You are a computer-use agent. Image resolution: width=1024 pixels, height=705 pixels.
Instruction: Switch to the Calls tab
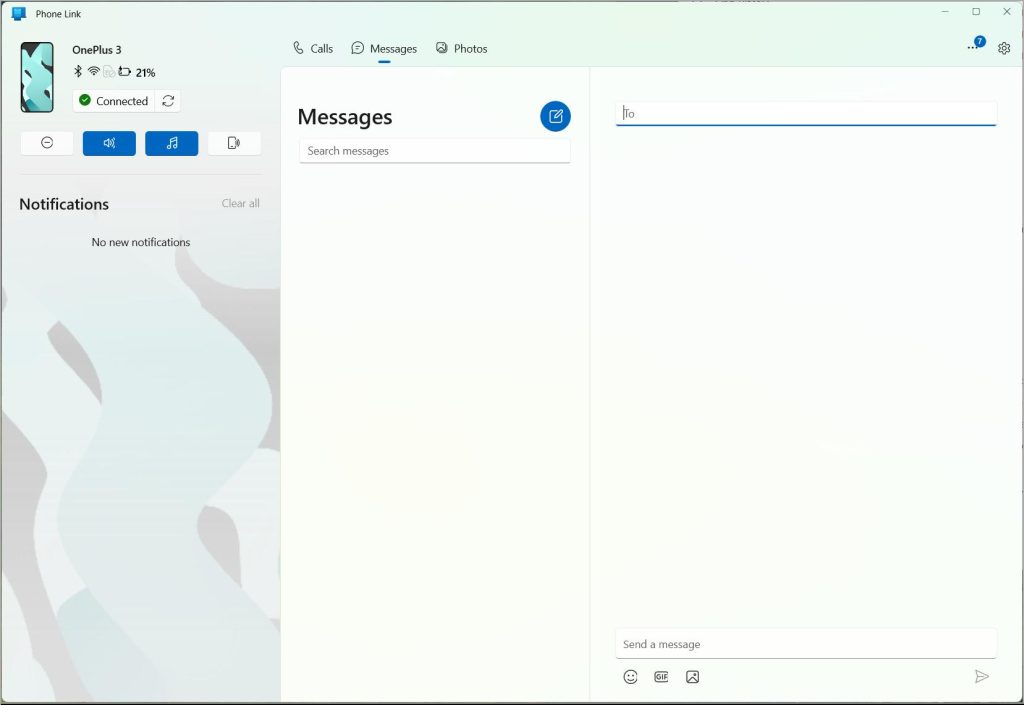tap(313, 47)
